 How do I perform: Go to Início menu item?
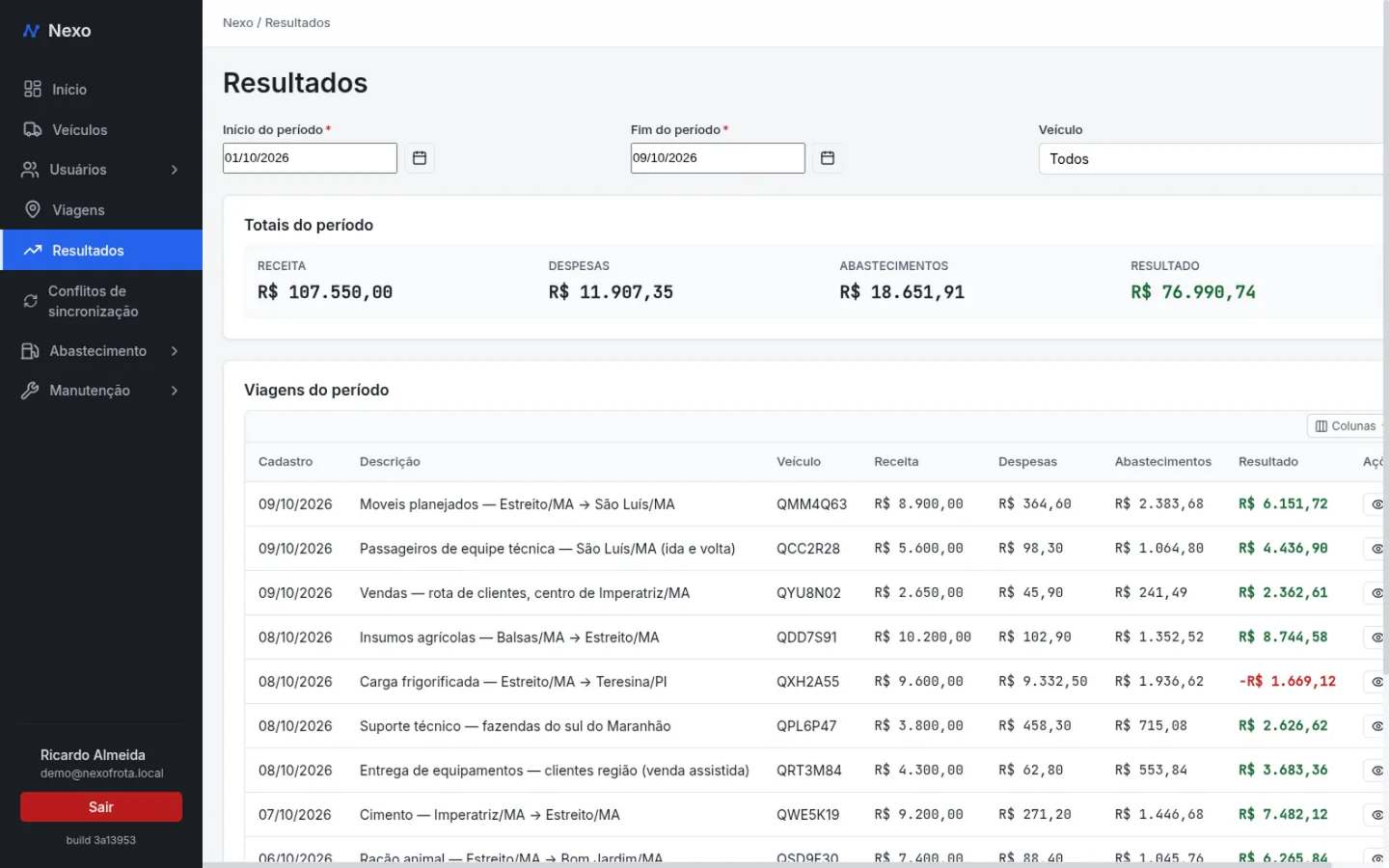101,89
